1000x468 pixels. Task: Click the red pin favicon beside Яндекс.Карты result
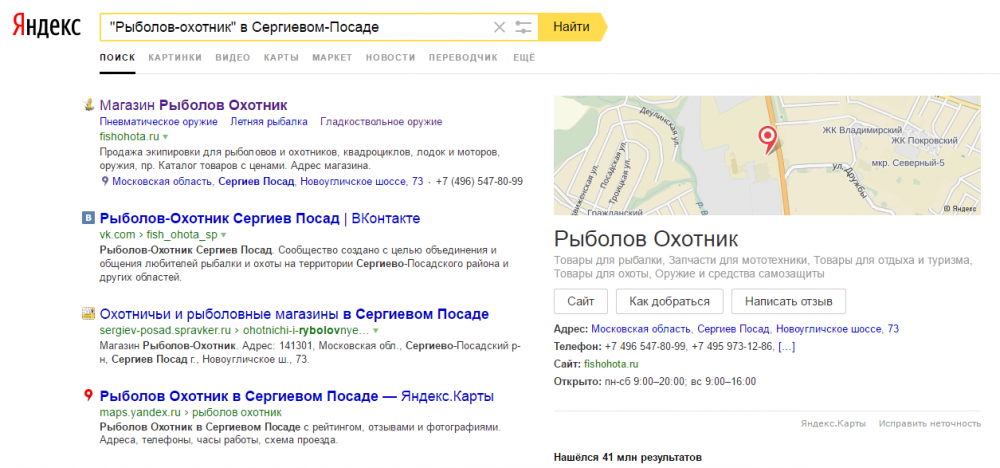click(x=89, y=396)
